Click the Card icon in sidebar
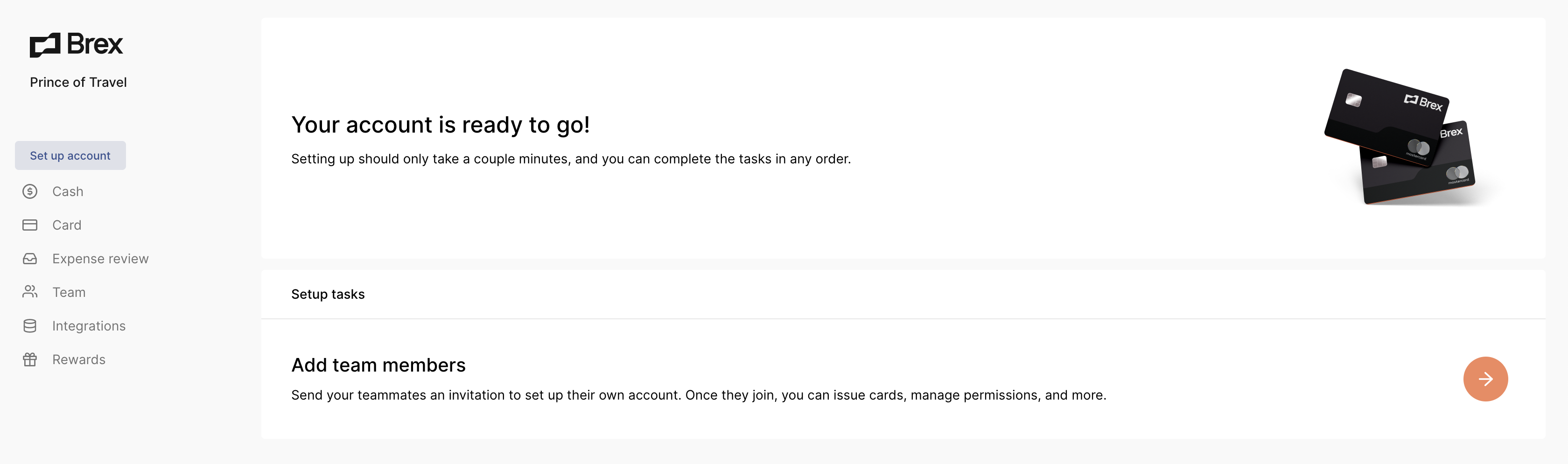This screenshot has width=1568, height=464. pos(30,225)
